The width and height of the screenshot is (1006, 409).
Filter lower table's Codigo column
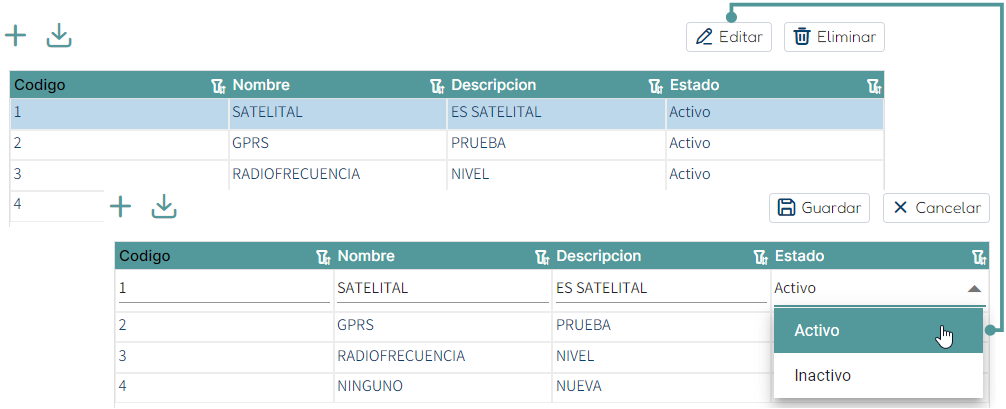point(324,257)
